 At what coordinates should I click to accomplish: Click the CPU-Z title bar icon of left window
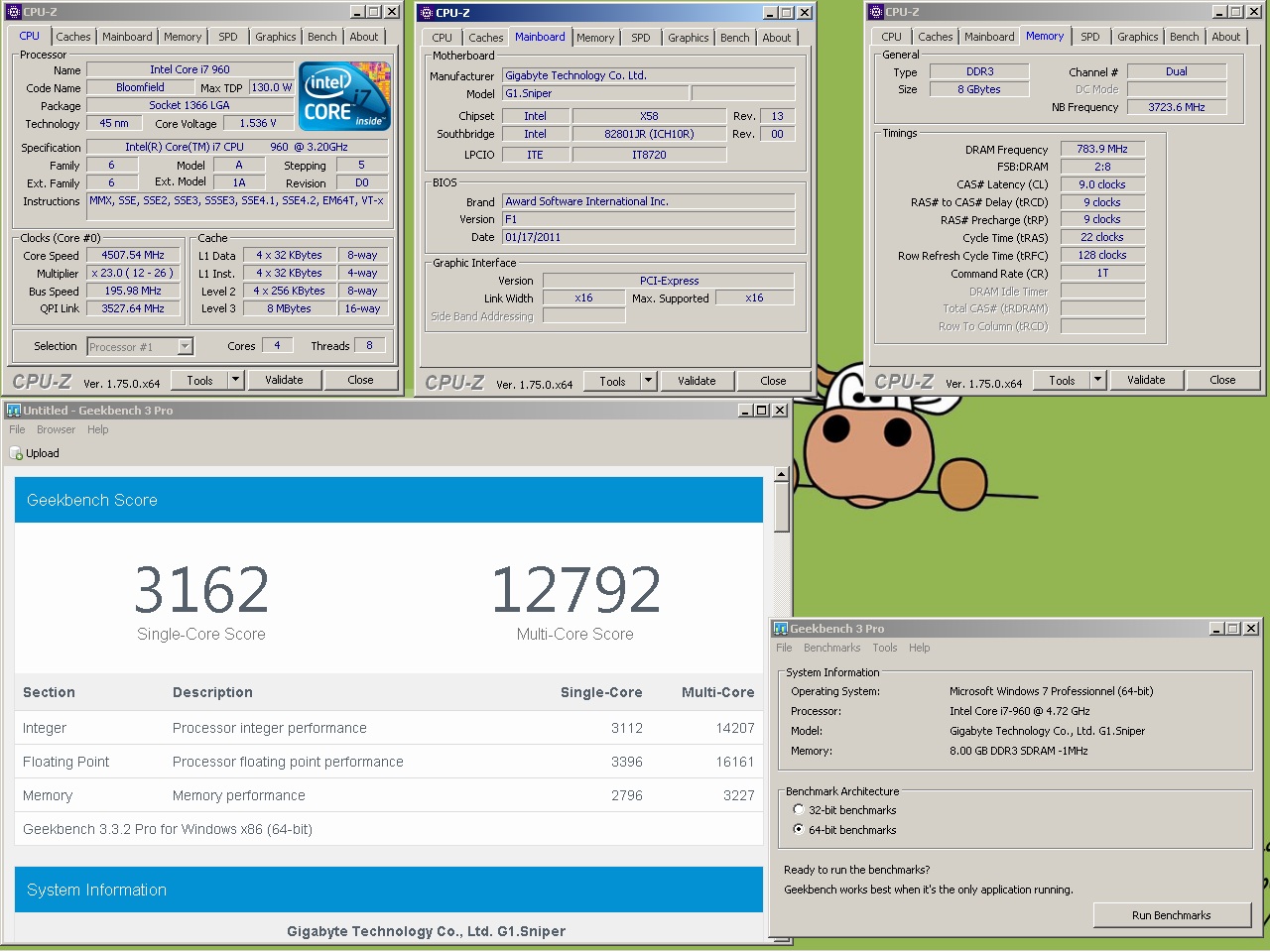click(x=13, y=12)
